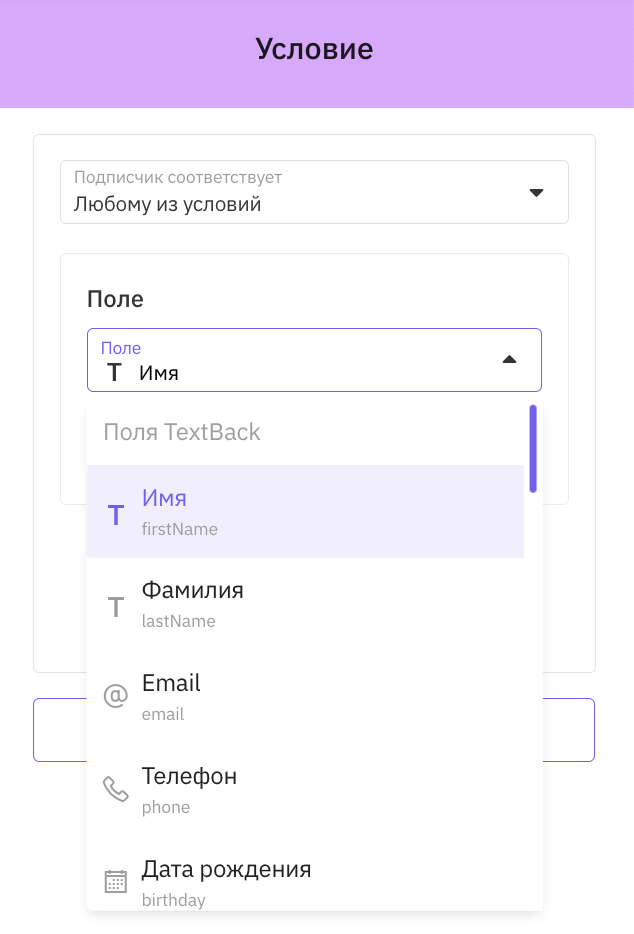Collapse the Поле dropdown using the up caret

point(509,359)
